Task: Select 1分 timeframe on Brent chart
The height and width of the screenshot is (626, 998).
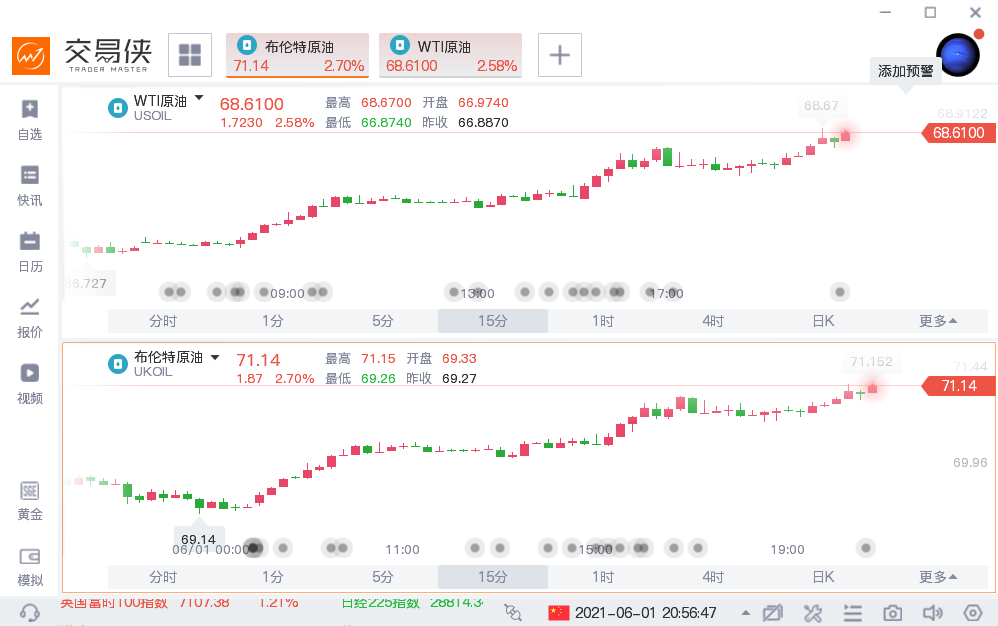Action: [272, 577]
